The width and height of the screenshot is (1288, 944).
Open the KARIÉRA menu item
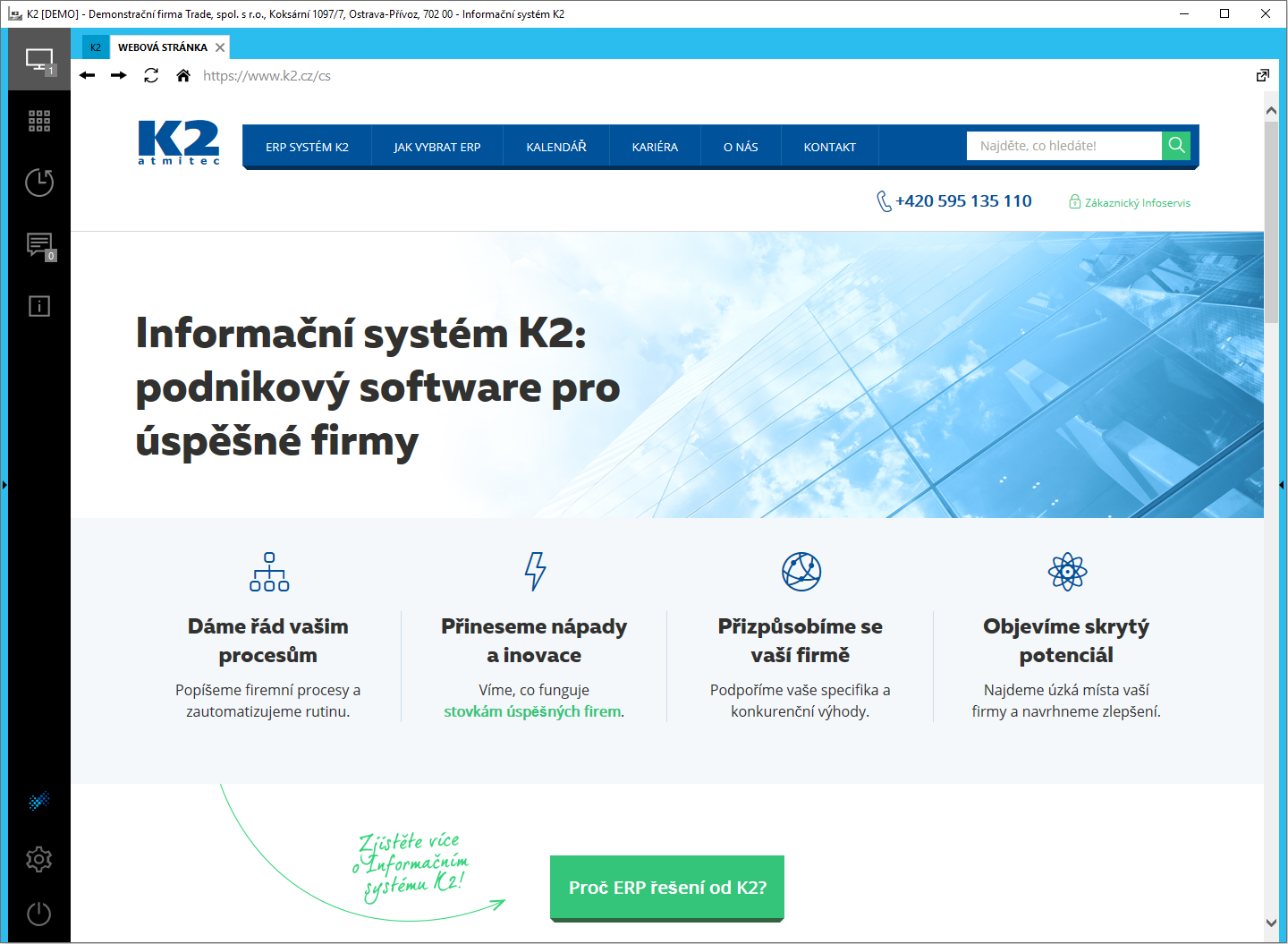(x=655, y=147)
